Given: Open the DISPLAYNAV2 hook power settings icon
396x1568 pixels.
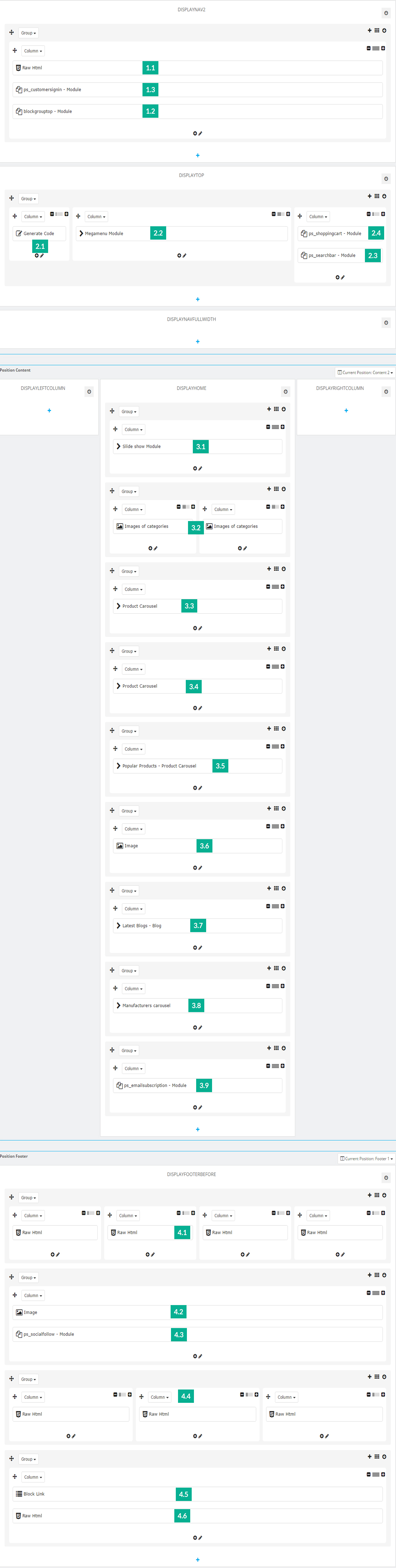Looking at the screenshot, I should click(x=386, y=13).
